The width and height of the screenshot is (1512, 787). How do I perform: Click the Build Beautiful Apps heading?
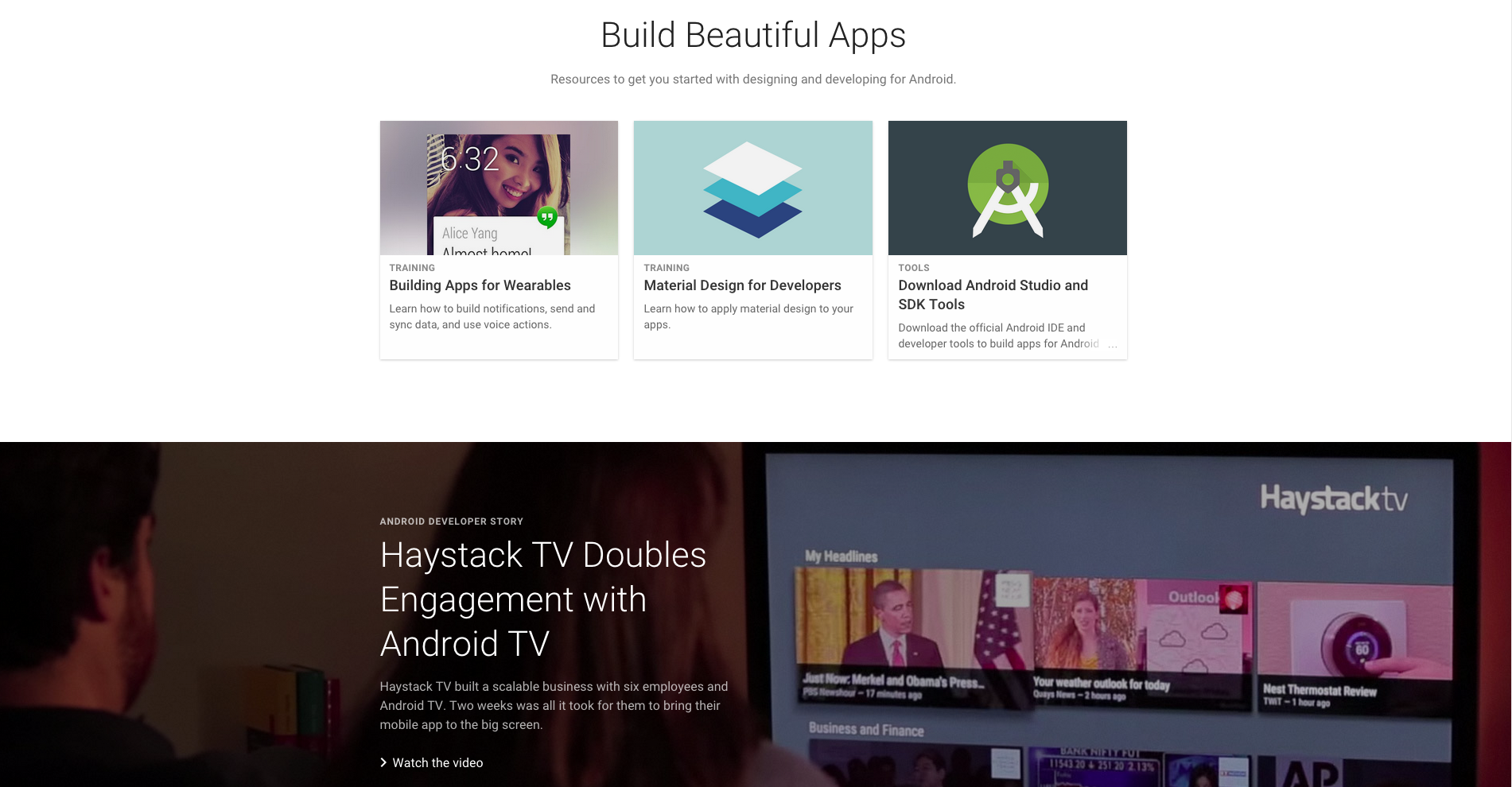pyautogui.click(x=752, y=35)
